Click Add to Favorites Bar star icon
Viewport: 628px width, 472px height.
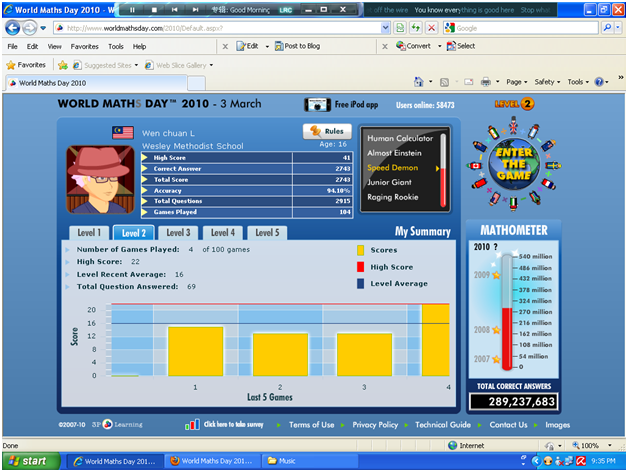63,65
